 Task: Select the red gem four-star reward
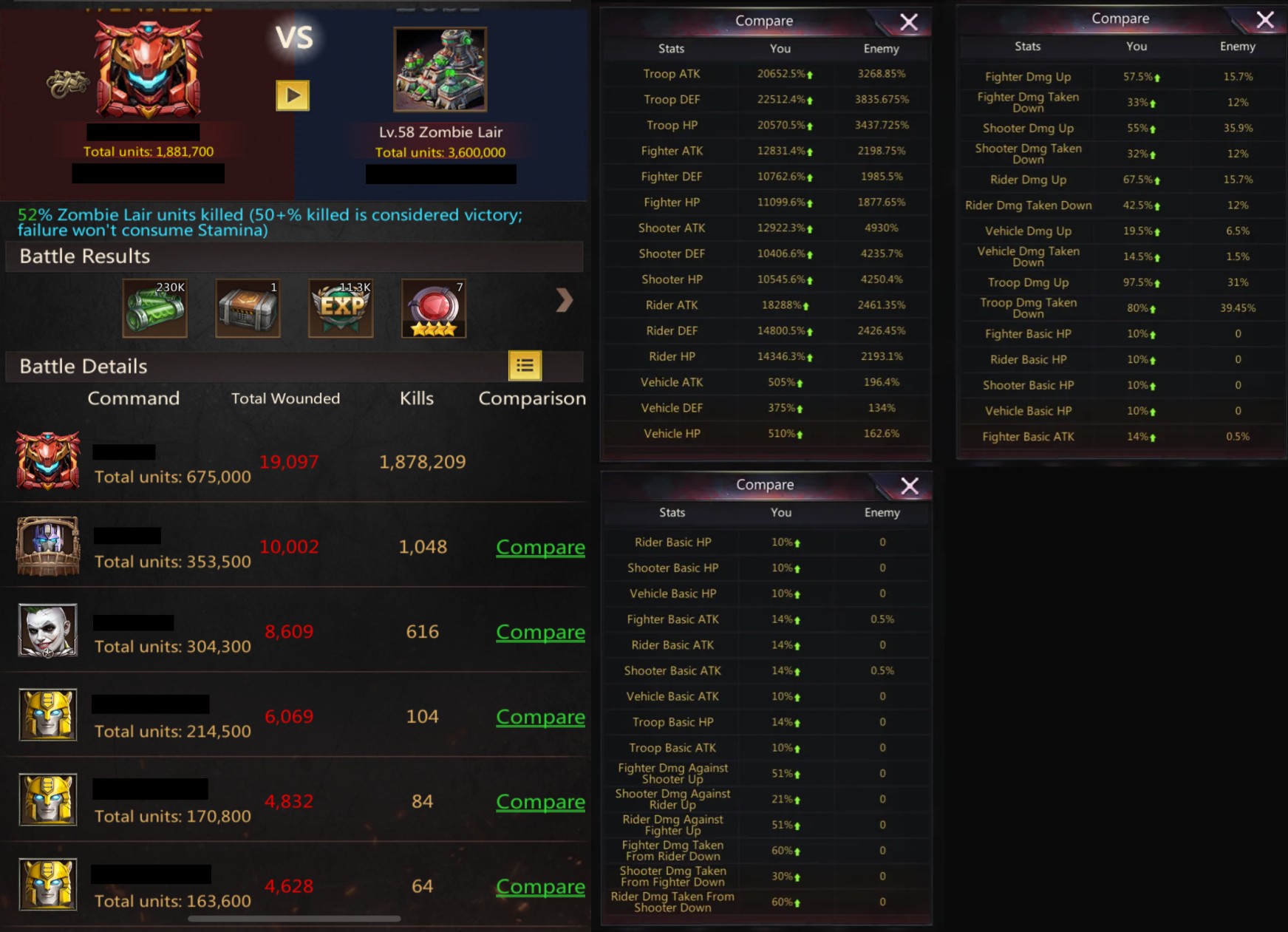click(x=434, y=308)
